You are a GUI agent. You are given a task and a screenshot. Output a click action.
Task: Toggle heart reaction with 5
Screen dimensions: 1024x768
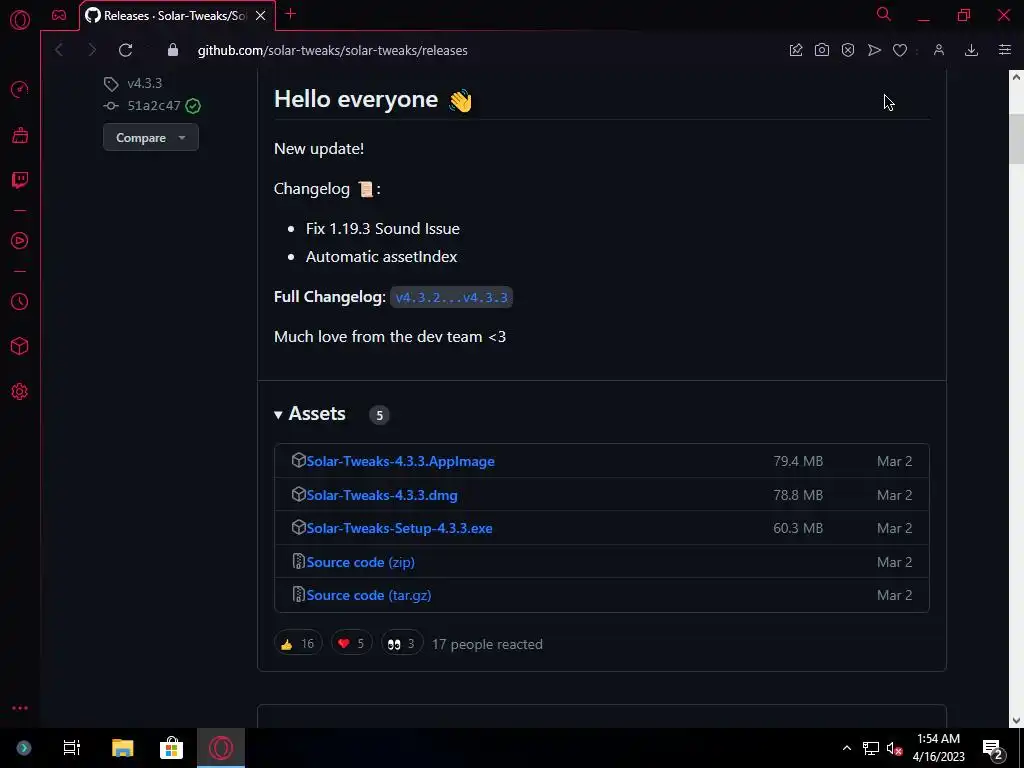coord(351,644)
